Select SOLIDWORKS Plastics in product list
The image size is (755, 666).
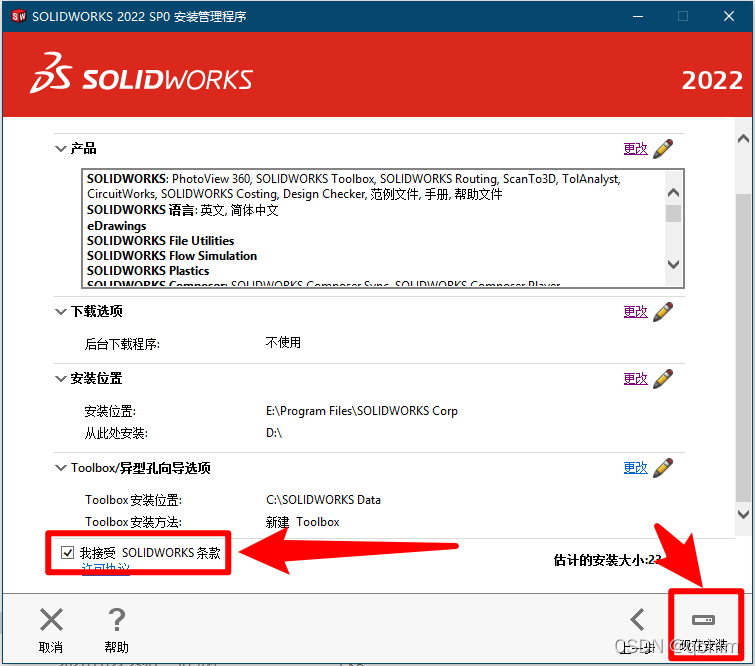[148, 271]
